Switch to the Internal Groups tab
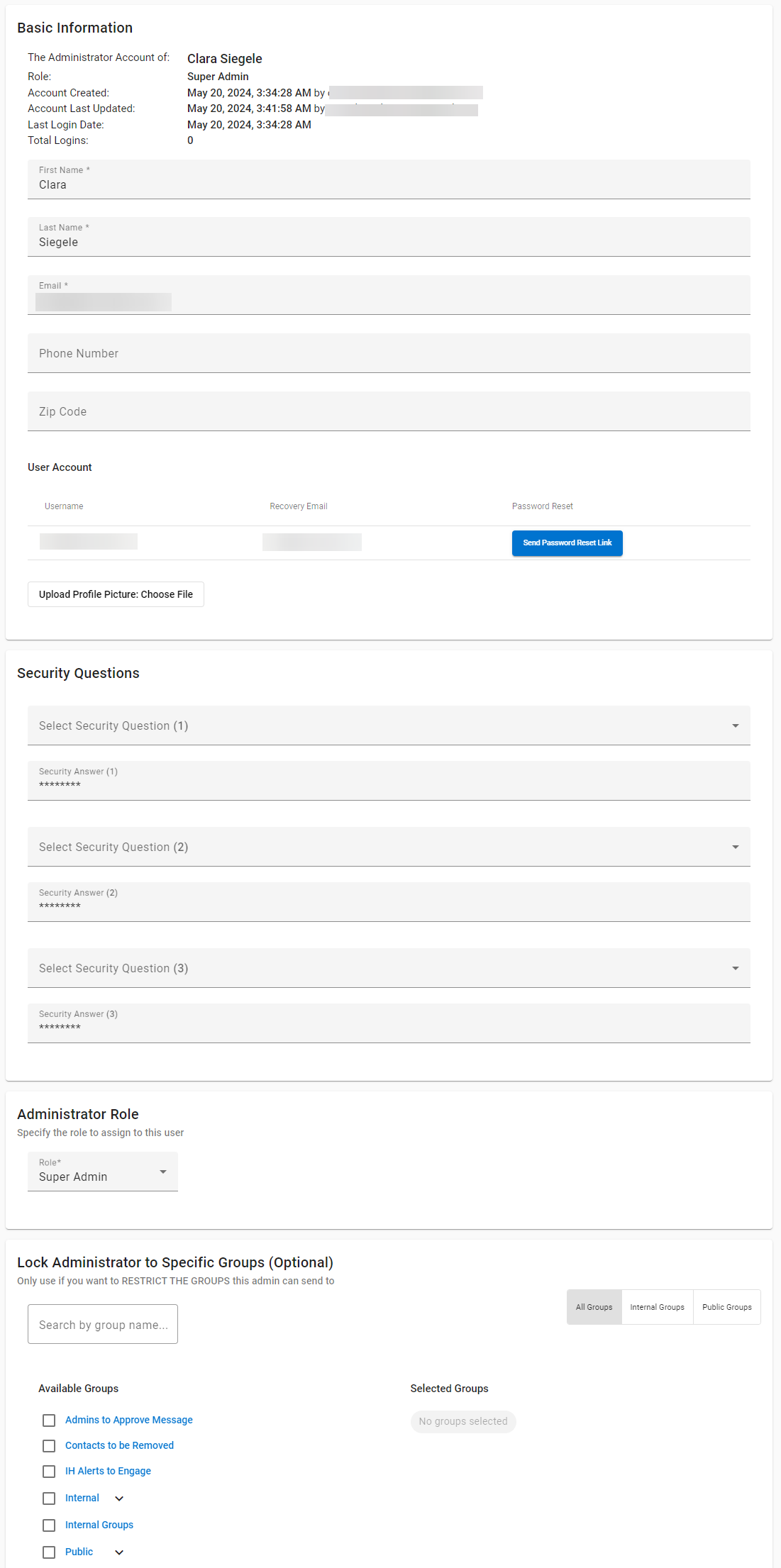This screenshot has width=781, height=1568. [658, 1307]
